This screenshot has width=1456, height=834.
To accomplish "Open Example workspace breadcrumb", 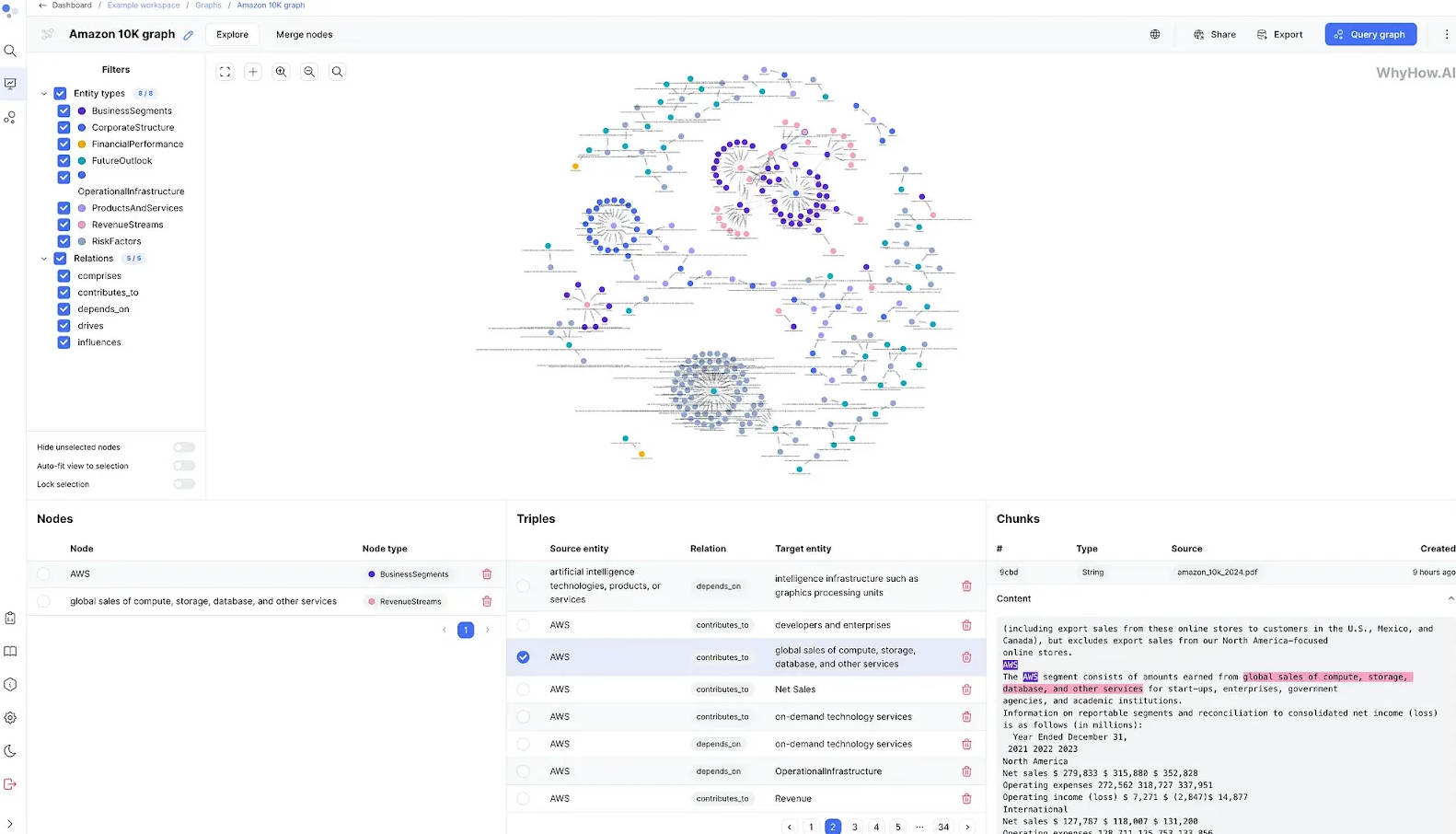I will click(x=144, y=6).
